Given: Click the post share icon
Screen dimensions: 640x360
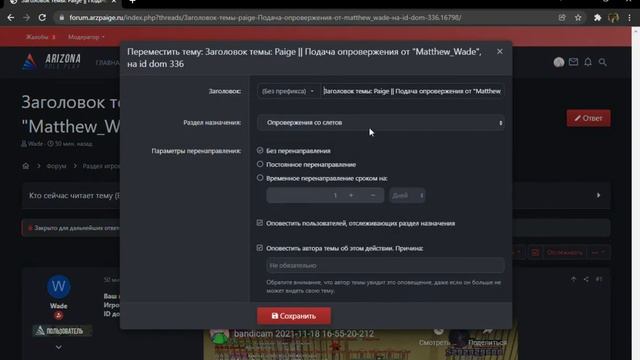Looking at the screenshot, I should pyautogui.click(x=586, y=279).
